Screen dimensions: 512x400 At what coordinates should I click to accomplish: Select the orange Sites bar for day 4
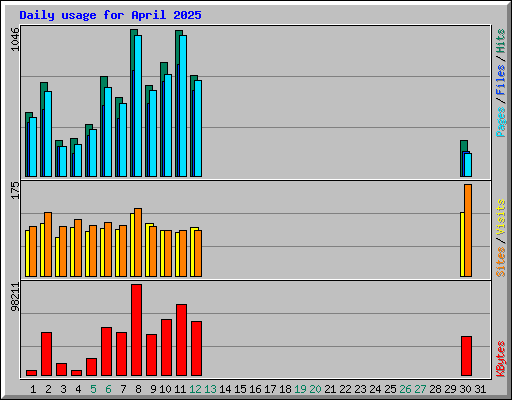(78, 248)
